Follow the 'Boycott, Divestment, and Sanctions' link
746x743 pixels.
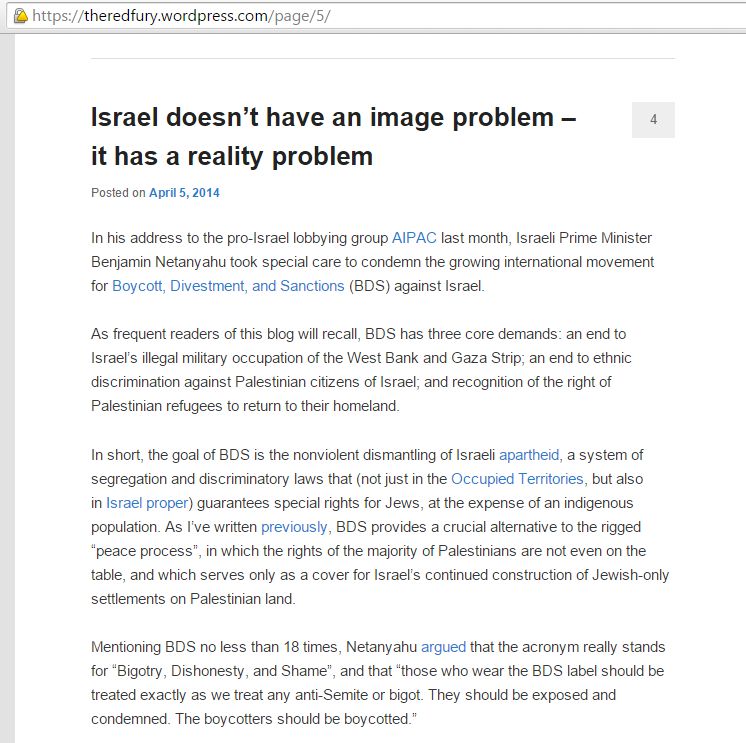coord(227,286)
